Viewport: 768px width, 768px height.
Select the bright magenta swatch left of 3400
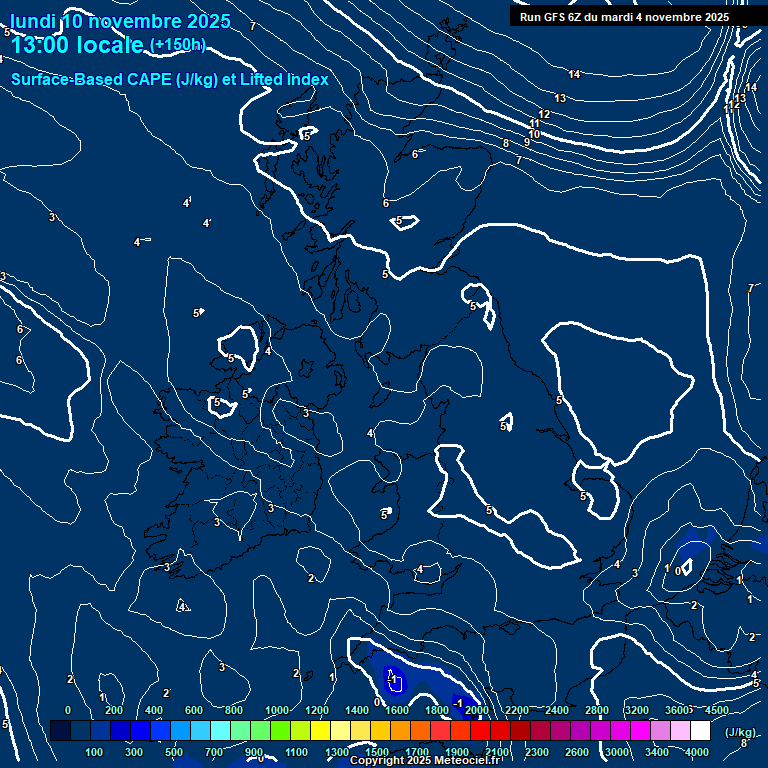pos(640,730)
